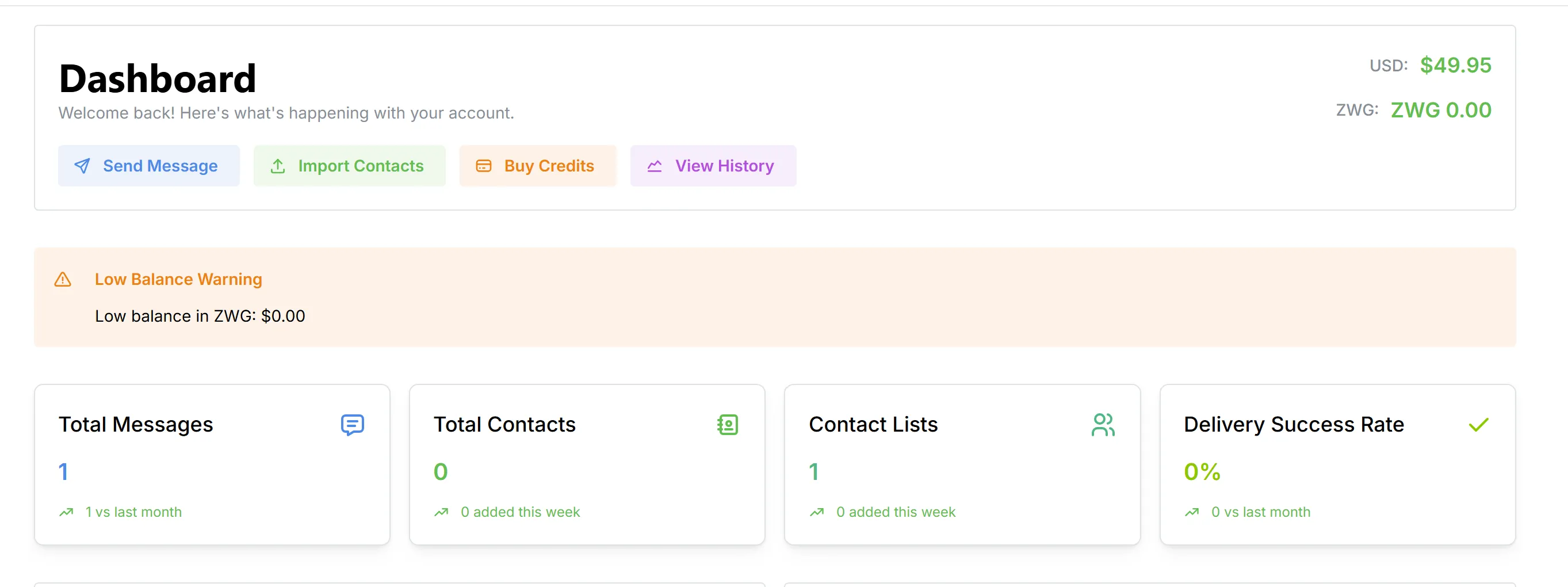Viewport: 1568px width, 587px height.
Task: Open Buy Credits
Action: 538,165
